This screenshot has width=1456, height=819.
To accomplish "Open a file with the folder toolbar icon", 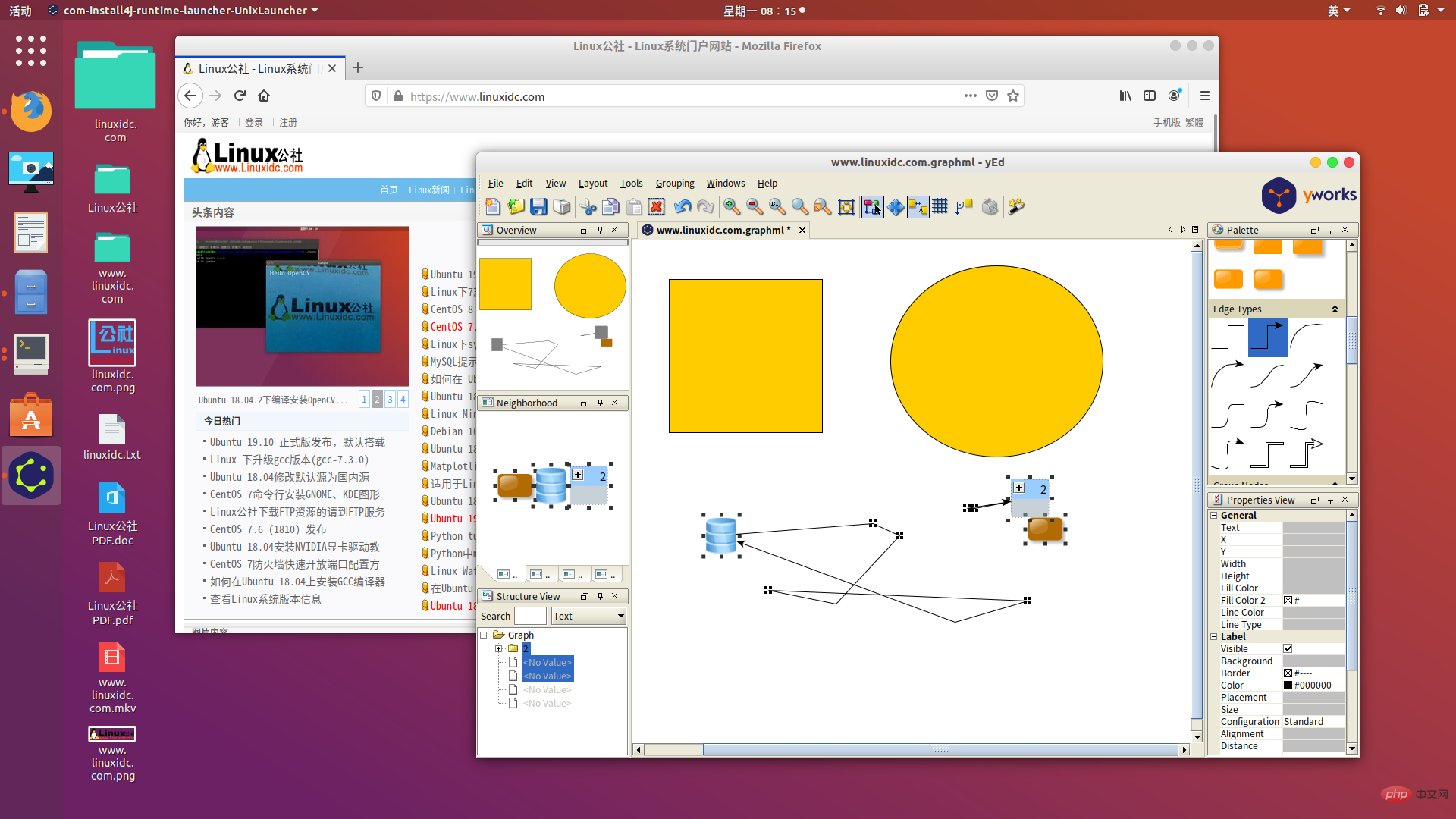I will click(516, 206).
